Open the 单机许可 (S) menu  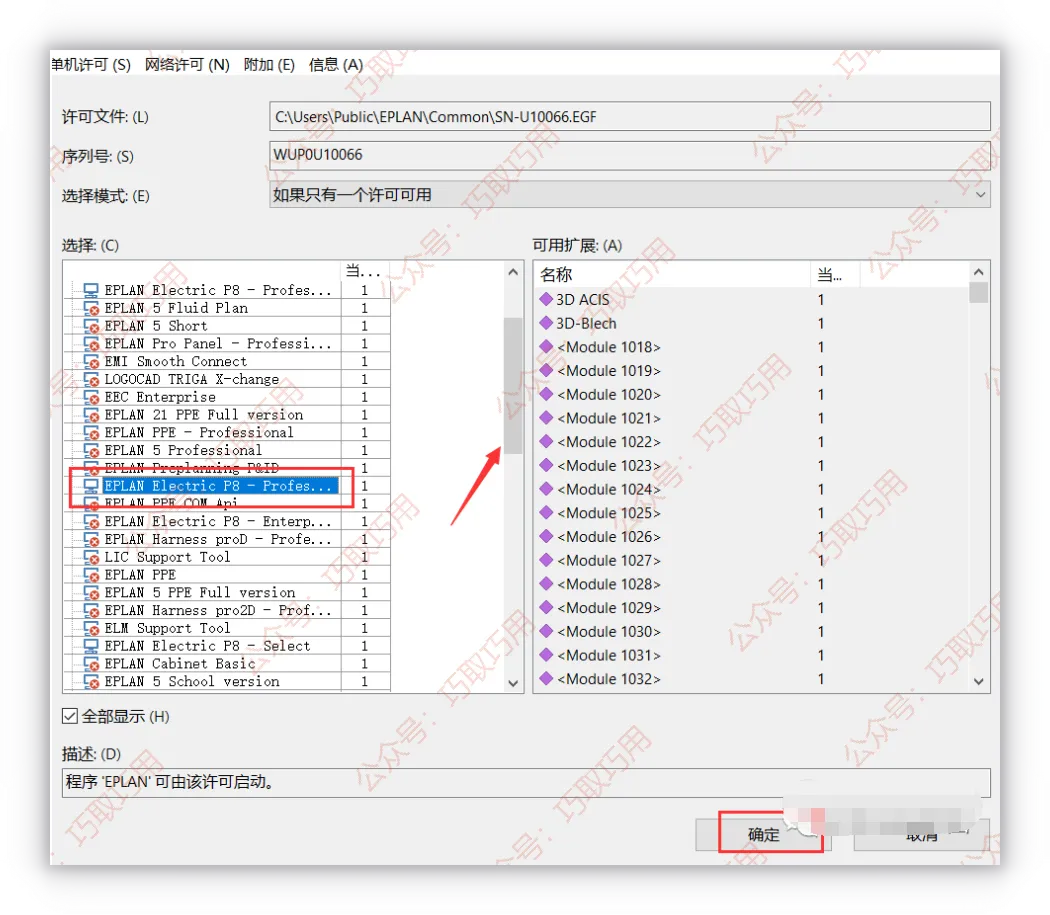(x=90, y=64)
